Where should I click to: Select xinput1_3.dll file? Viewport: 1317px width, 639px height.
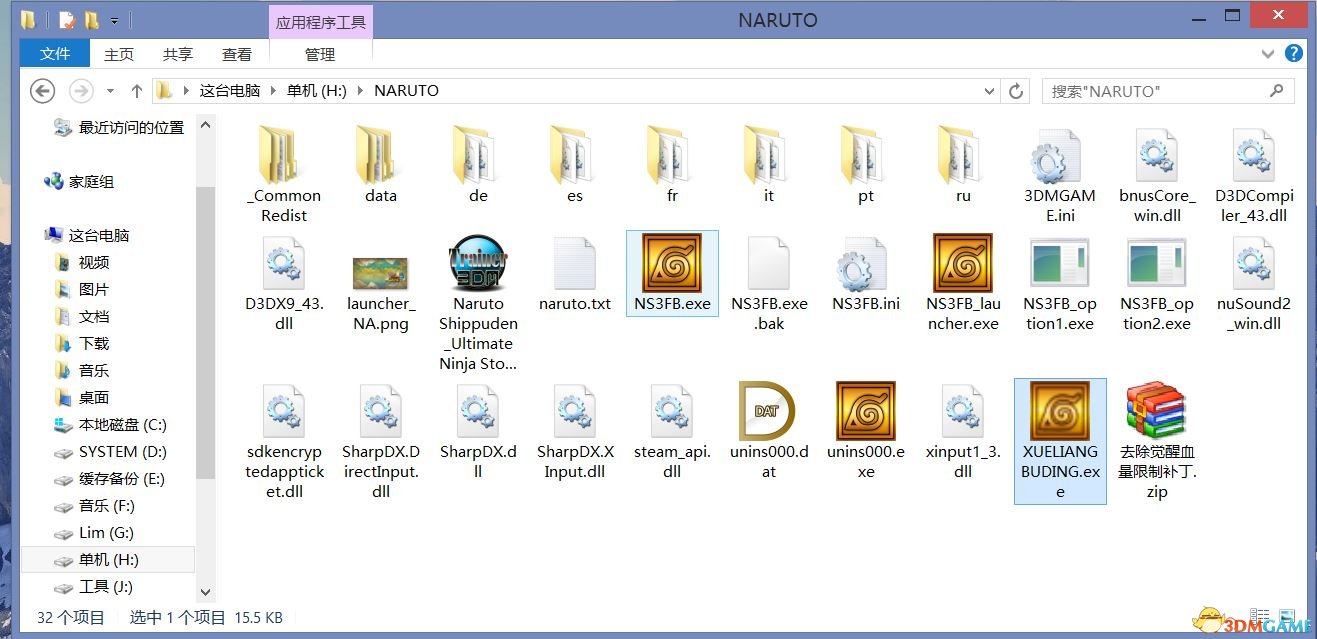coord(963,431)
